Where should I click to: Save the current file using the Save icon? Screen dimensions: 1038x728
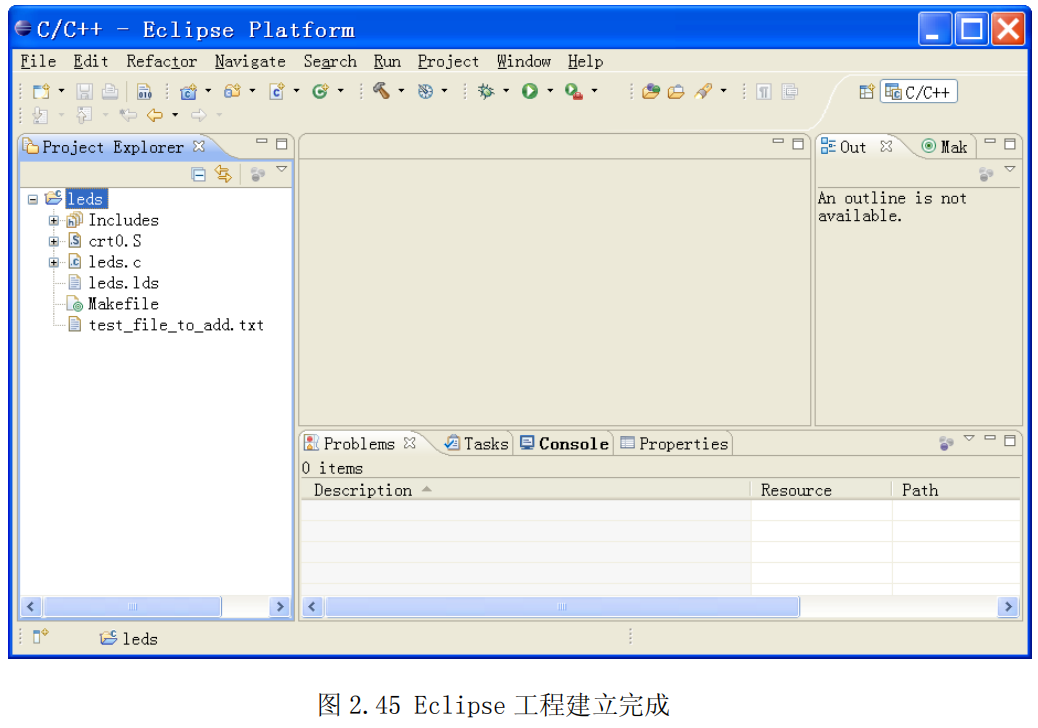pyautogui.click(x=84, y=91)
